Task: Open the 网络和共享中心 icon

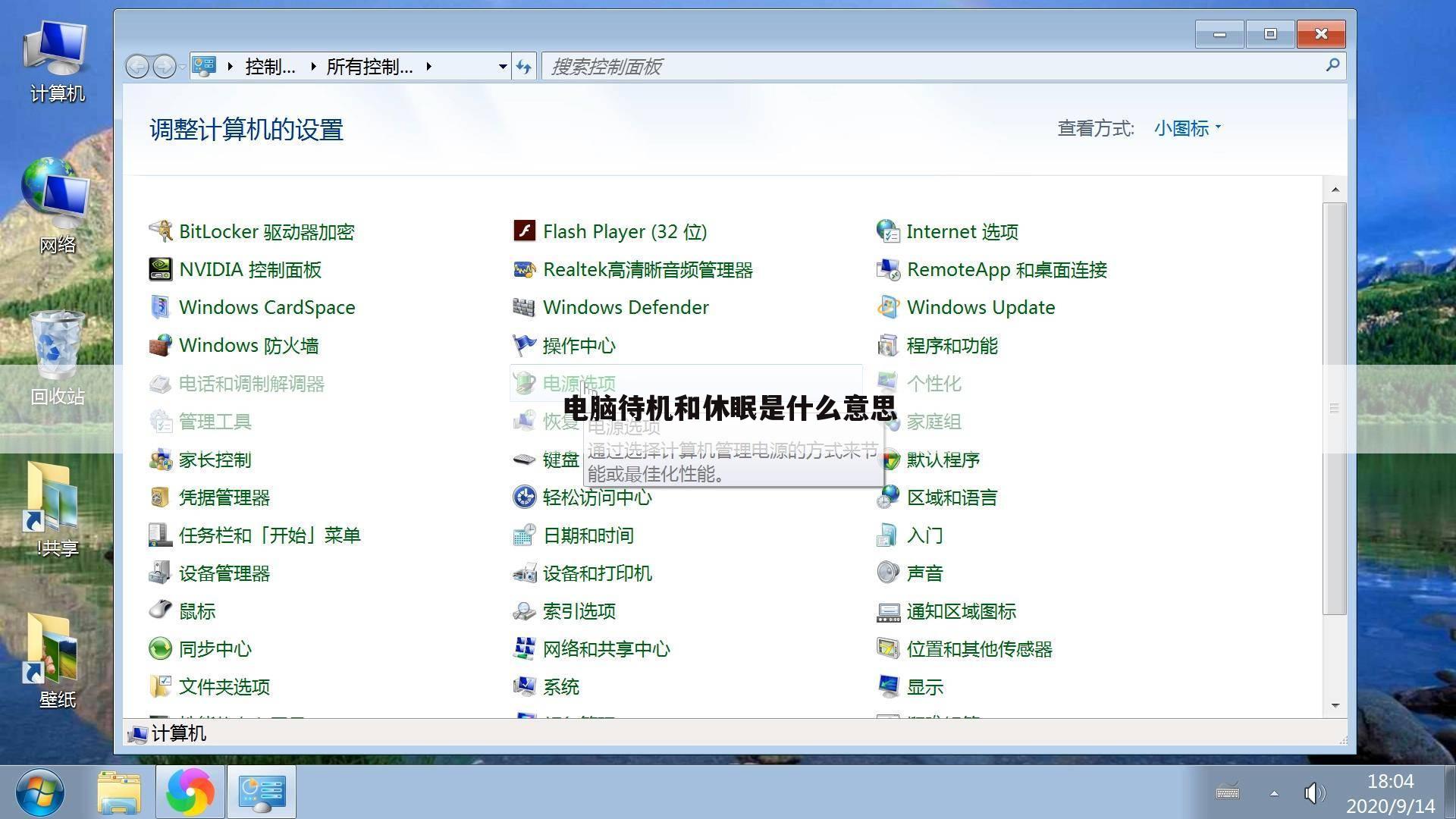Action: click(x=524, y=648)
